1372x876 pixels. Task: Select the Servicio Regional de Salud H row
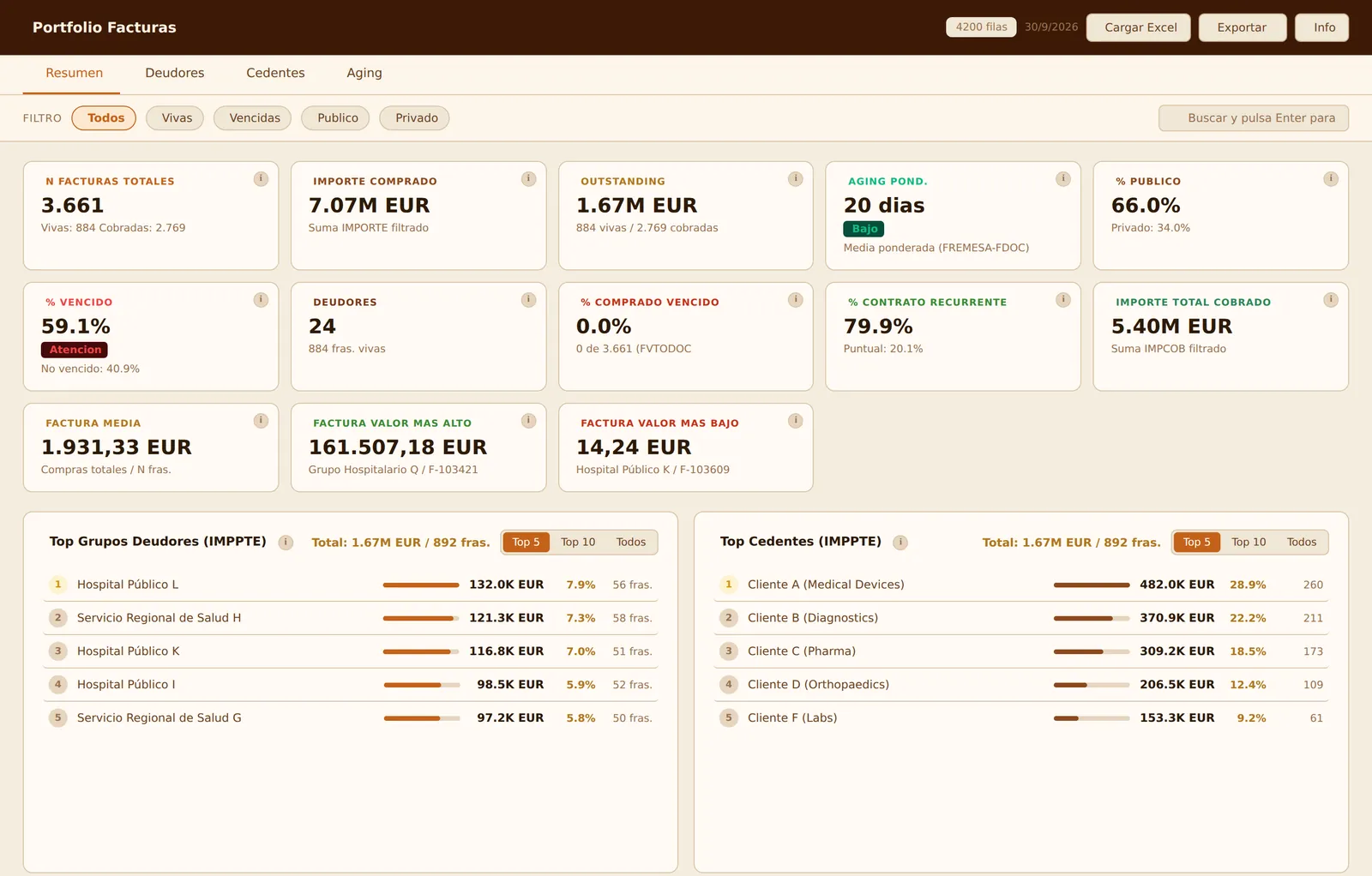coord(350,618)
